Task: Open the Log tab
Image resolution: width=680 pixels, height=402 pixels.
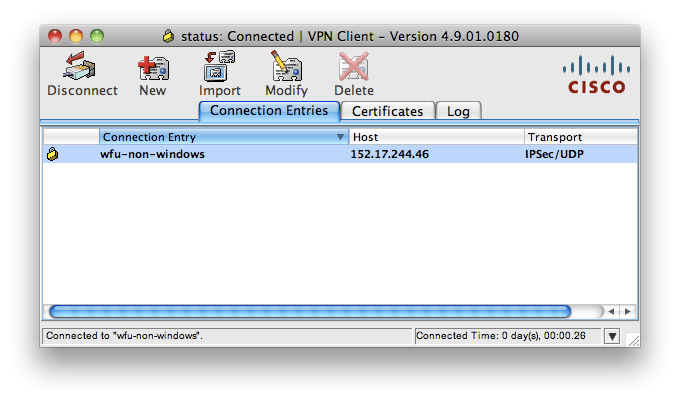Action: pyautogui.click(x=458, y=111)
